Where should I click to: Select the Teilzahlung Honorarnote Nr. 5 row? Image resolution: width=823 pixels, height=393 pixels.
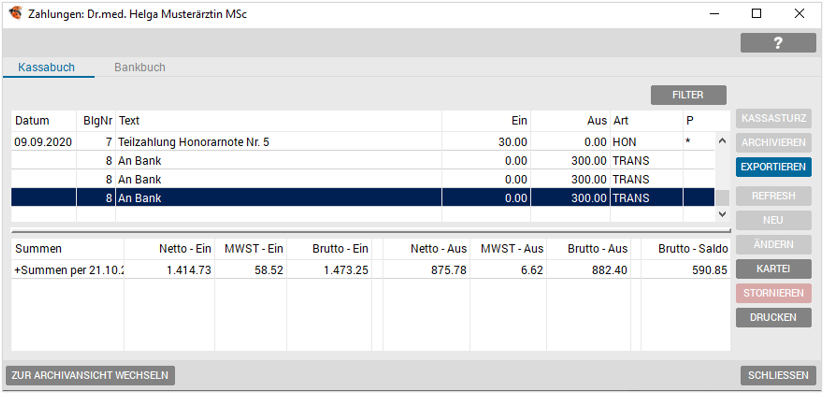(x=363, y=142)
